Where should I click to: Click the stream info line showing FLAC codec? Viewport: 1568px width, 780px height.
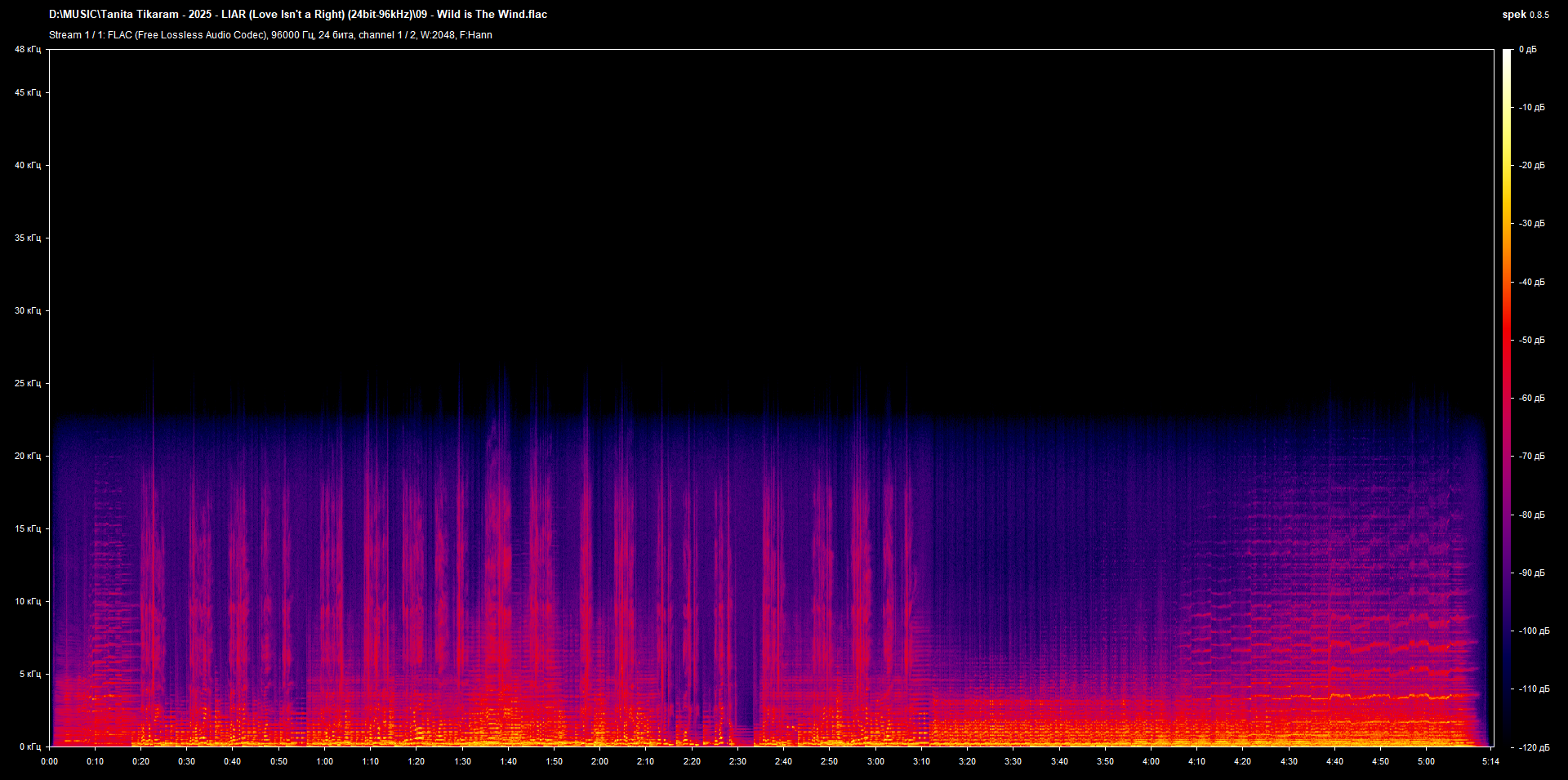tap(270, 35)
